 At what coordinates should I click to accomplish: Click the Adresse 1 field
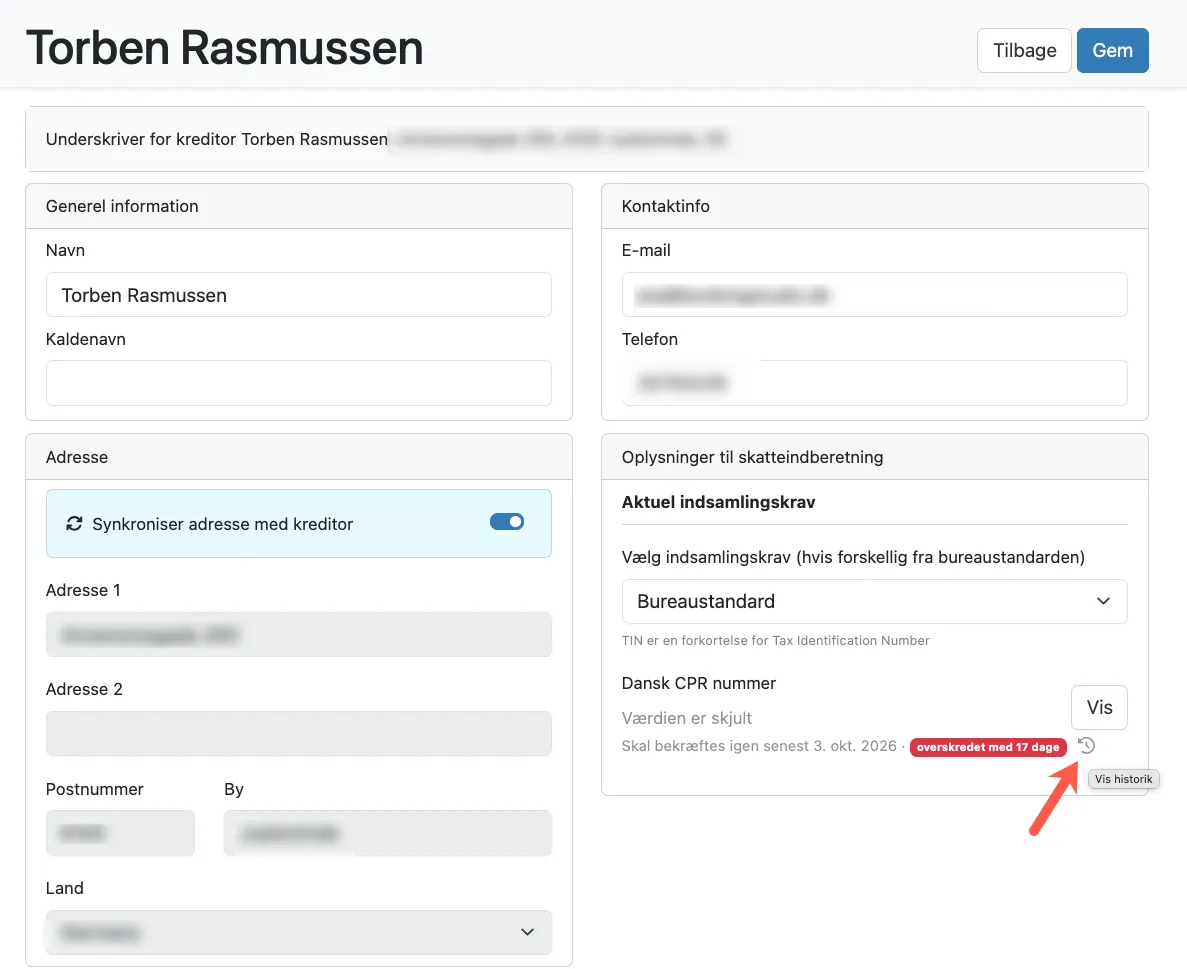click(299, 634)
